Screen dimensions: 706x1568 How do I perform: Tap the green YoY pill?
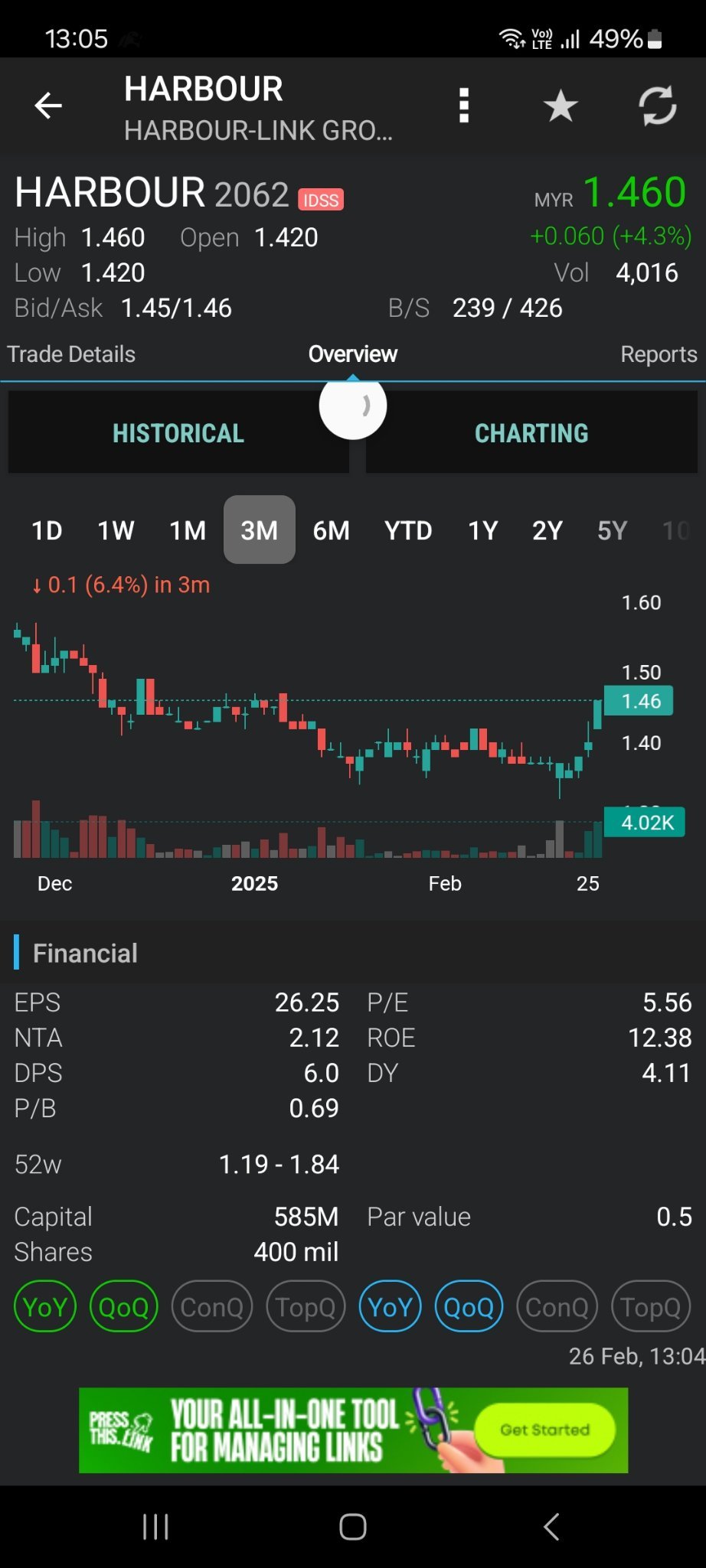tap(45, 1307)
